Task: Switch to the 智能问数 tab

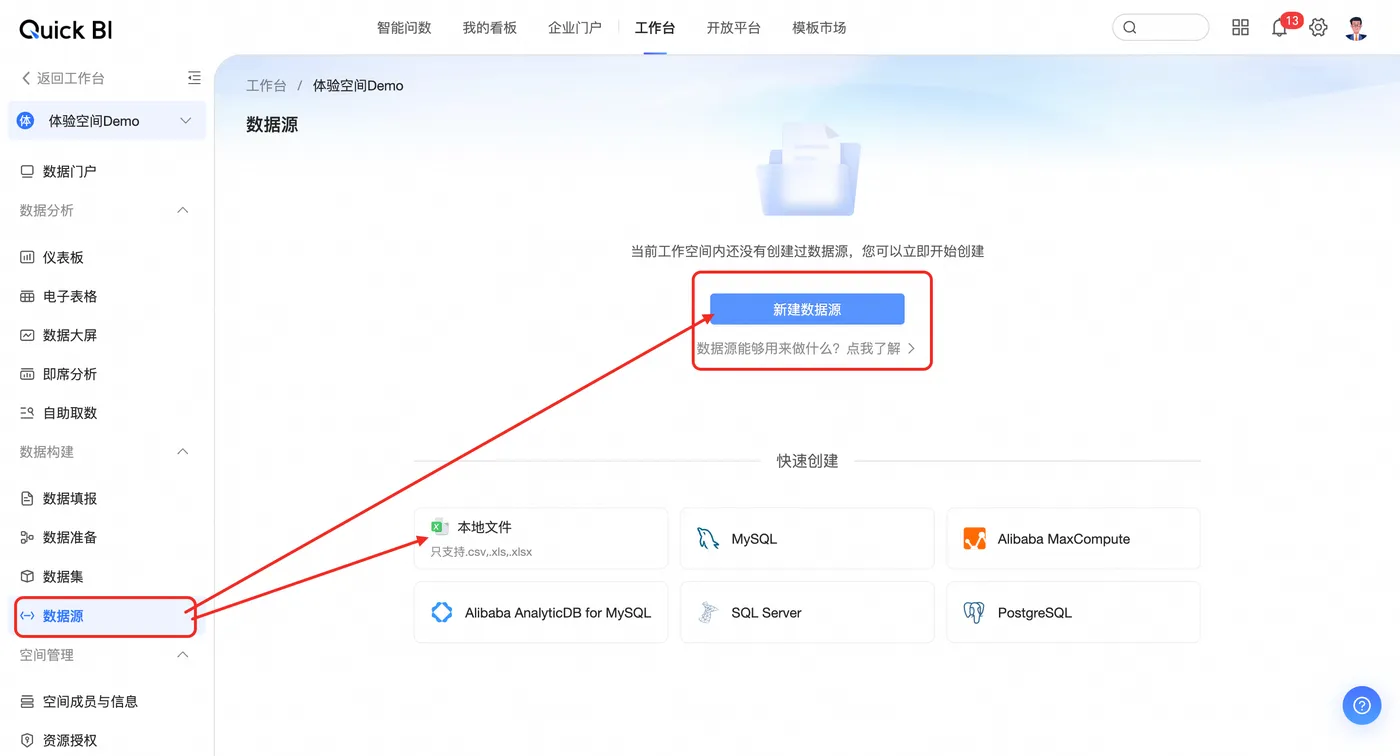Action: [404, 28]
